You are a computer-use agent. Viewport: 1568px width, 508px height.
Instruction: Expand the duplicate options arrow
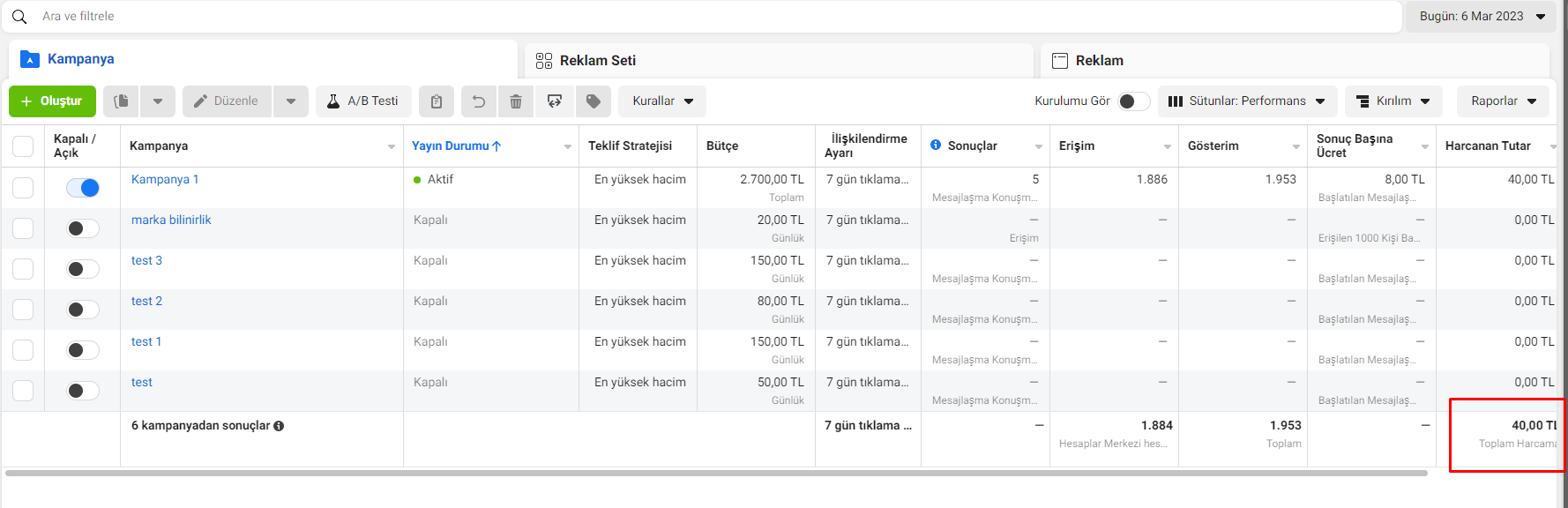pos(158,101)
